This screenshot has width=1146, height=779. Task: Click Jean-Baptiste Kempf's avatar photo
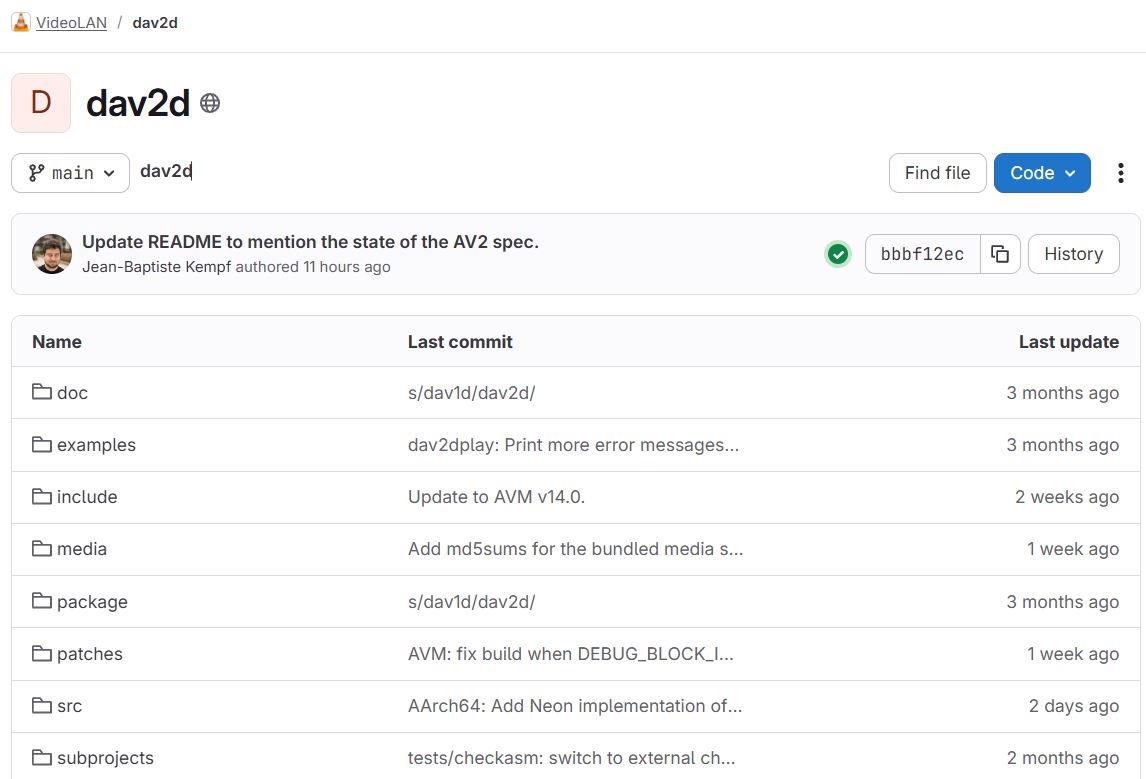coord(51,254)
